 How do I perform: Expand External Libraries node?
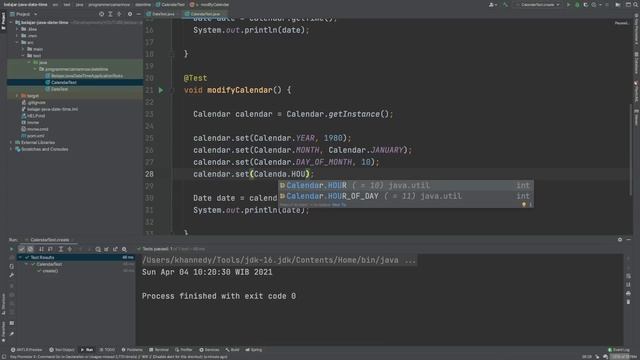(x=11, y=142)
